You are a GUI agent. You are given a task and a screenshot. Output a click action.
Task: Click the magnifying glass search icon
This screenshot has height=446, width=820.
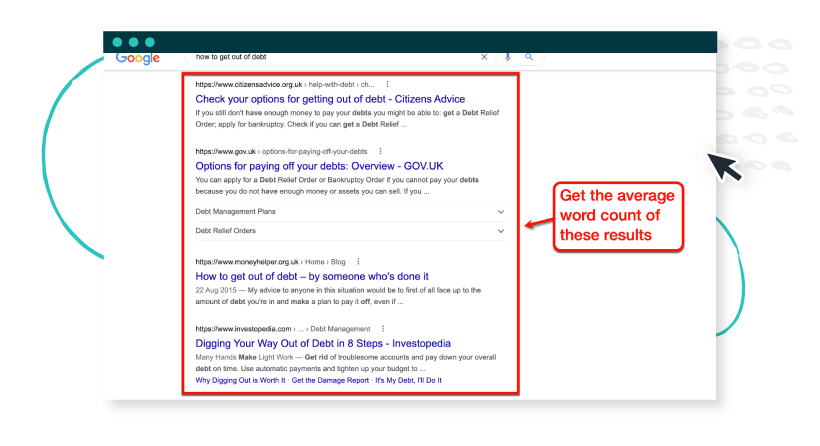529,57
